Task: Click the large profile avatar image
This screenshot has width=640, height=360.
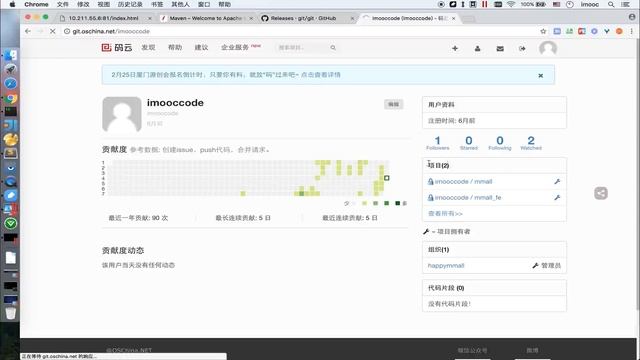Action: point(122,114)
